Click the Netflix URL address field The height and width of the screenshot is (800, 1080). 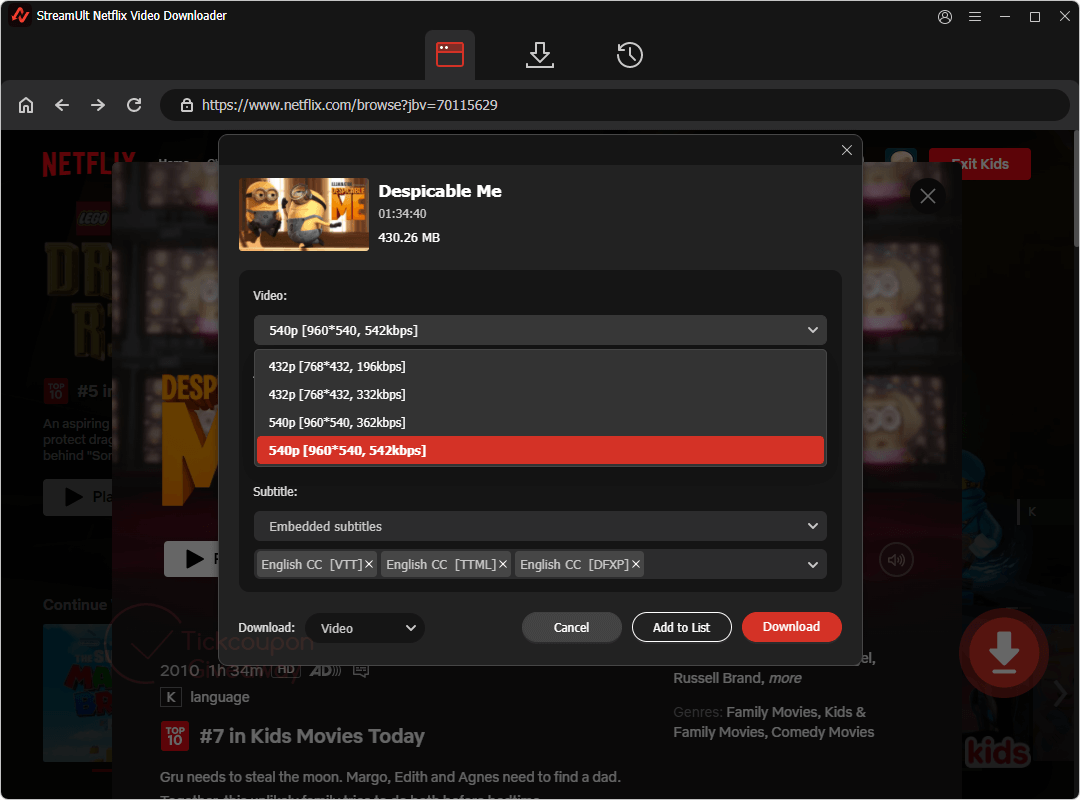pos(614,105)
